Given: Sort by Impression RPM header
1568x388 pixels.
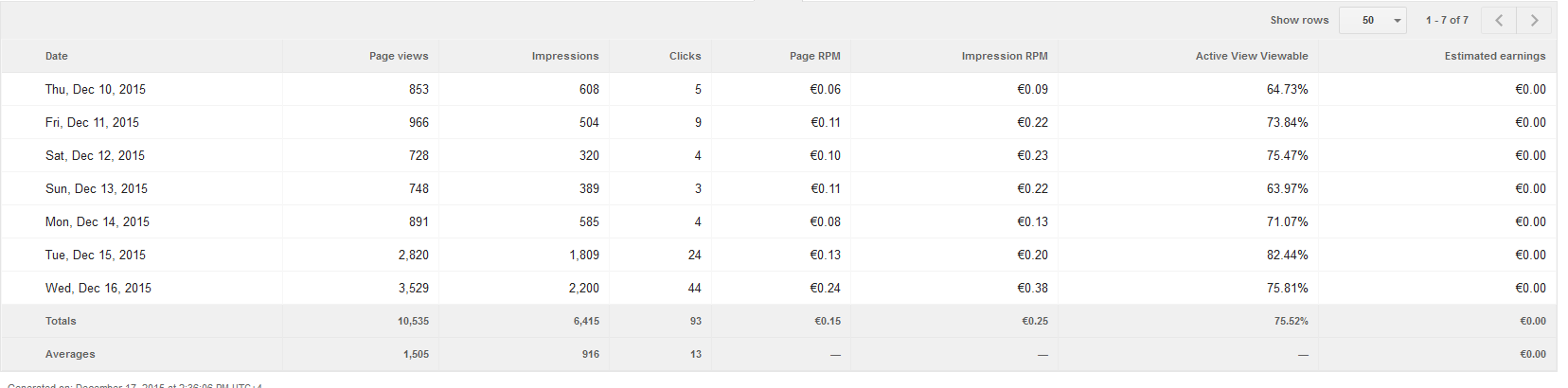Looking at the screenshot, I should [x=1005, y=56].
